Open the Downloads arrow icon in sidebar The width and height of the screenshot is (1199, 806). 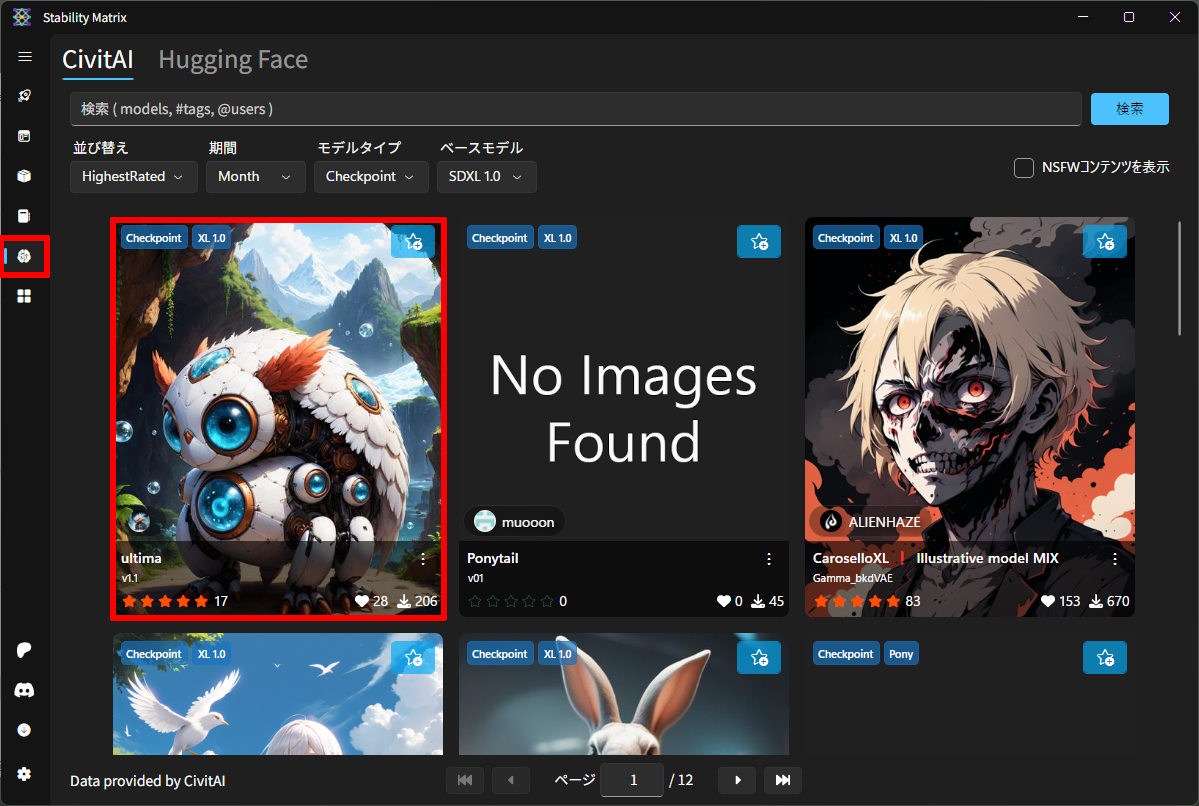[x=24, y=730]
